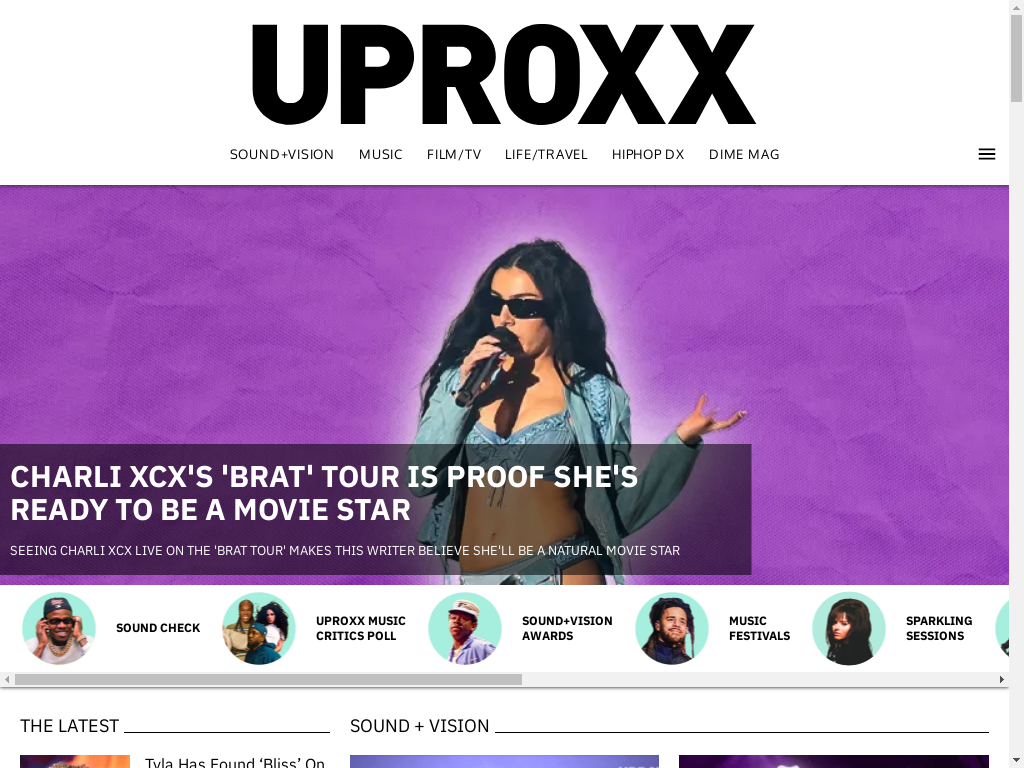Select FILM/TV in the navigation
The width and height of the screenshot is (1024, 768).
click(x=454, y=154)
